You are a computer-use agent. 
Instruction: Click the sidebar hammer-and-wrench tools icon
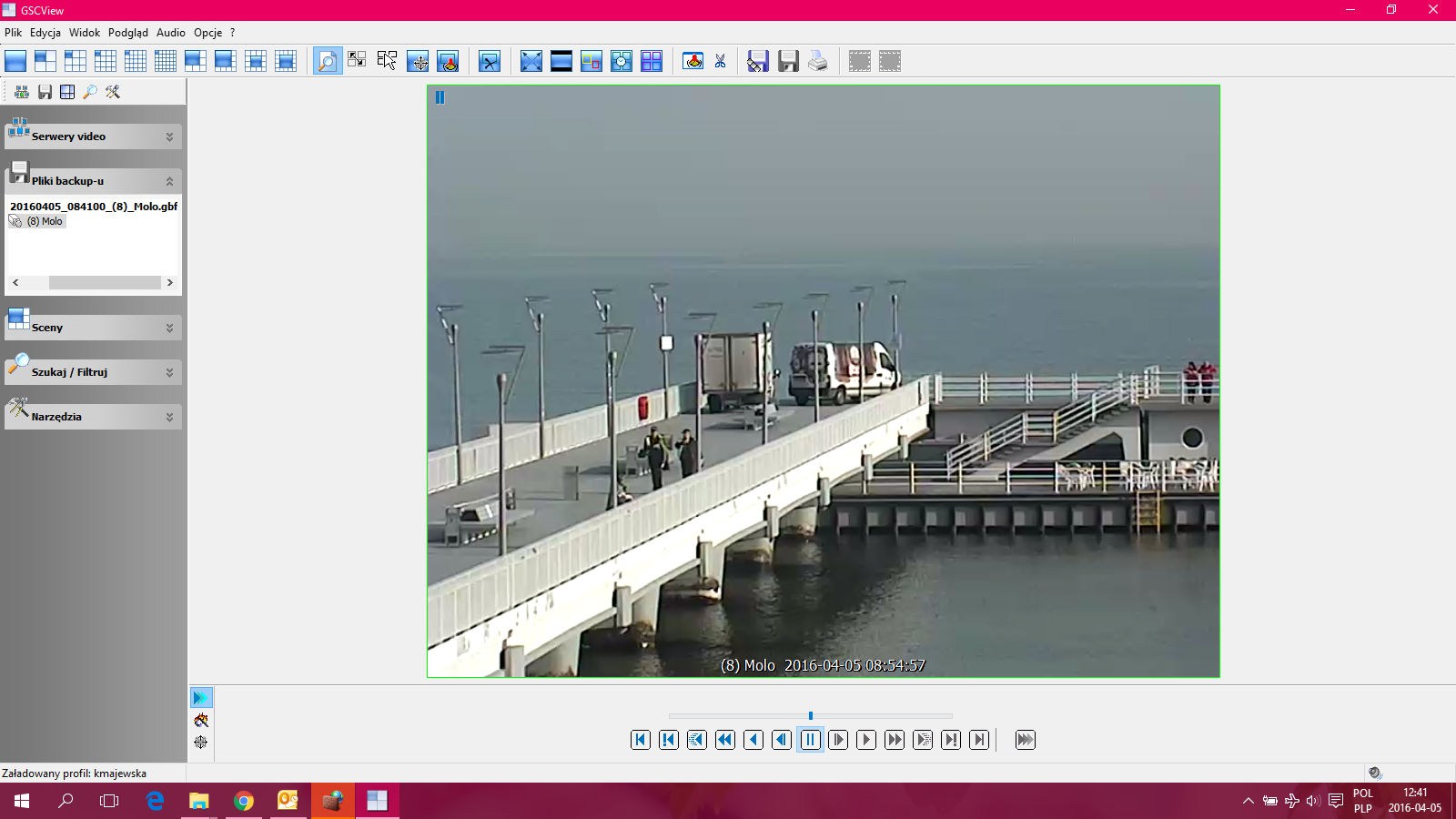point(113,92)
